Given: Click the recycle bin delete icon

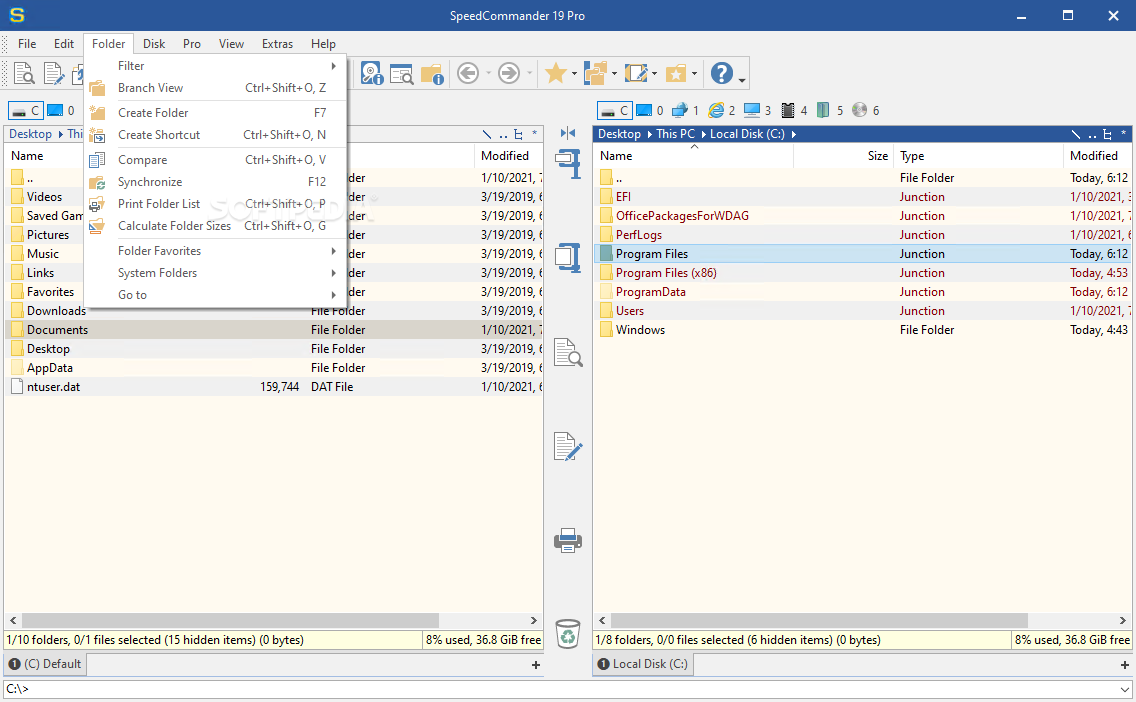Looking at the screenshot, I should click(568, 633).
